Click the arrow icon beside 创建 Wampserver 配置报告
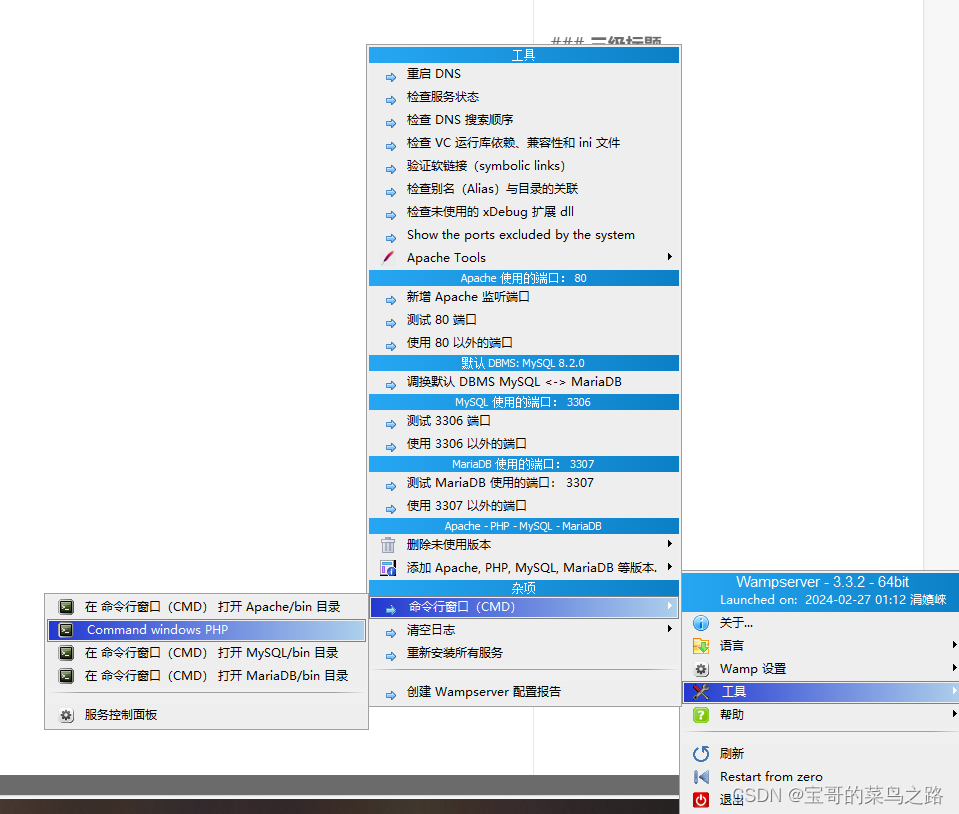 391,695
